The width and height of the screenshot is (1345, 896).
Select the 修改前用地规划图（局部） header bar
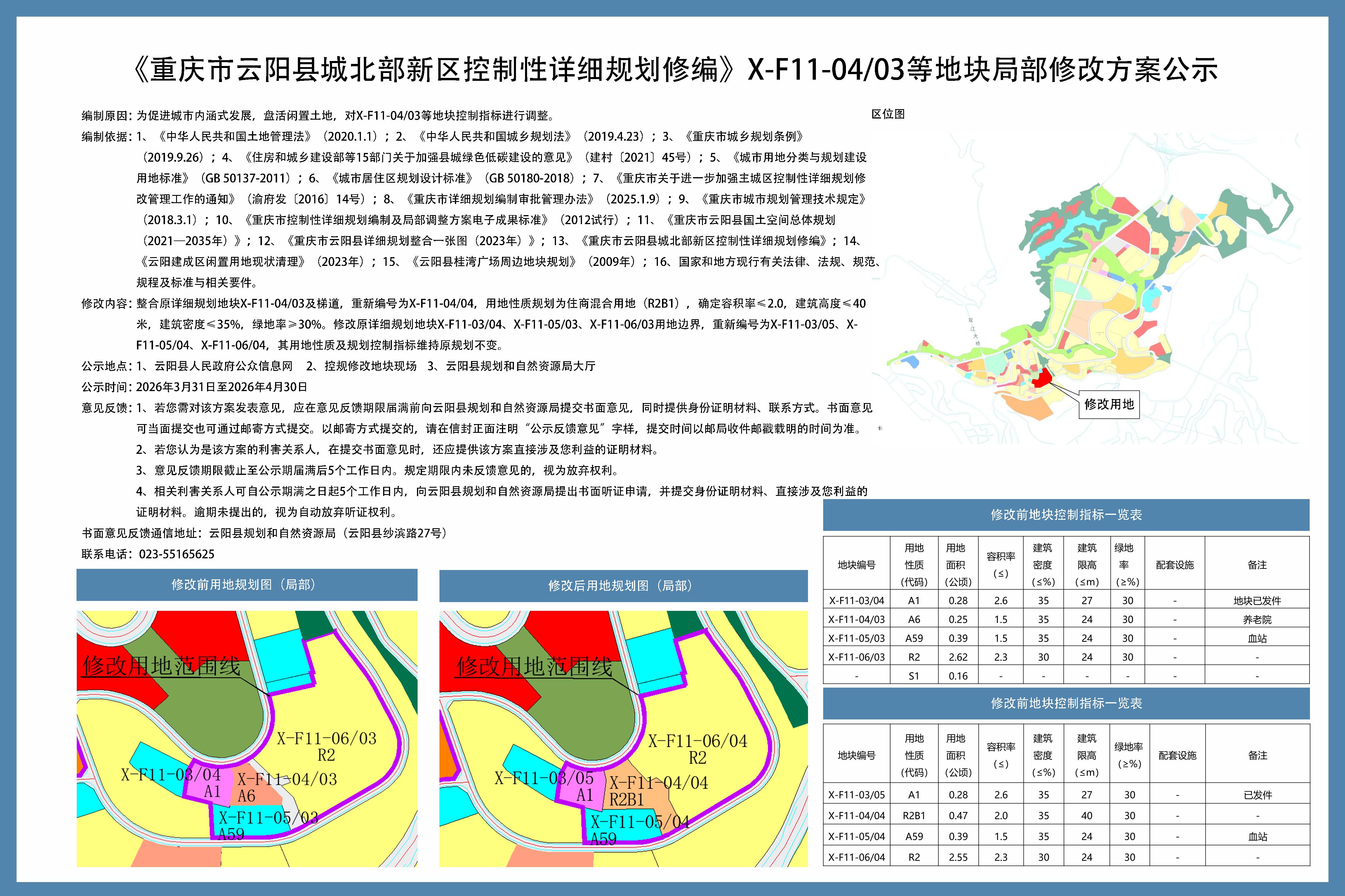pos(246,585)
